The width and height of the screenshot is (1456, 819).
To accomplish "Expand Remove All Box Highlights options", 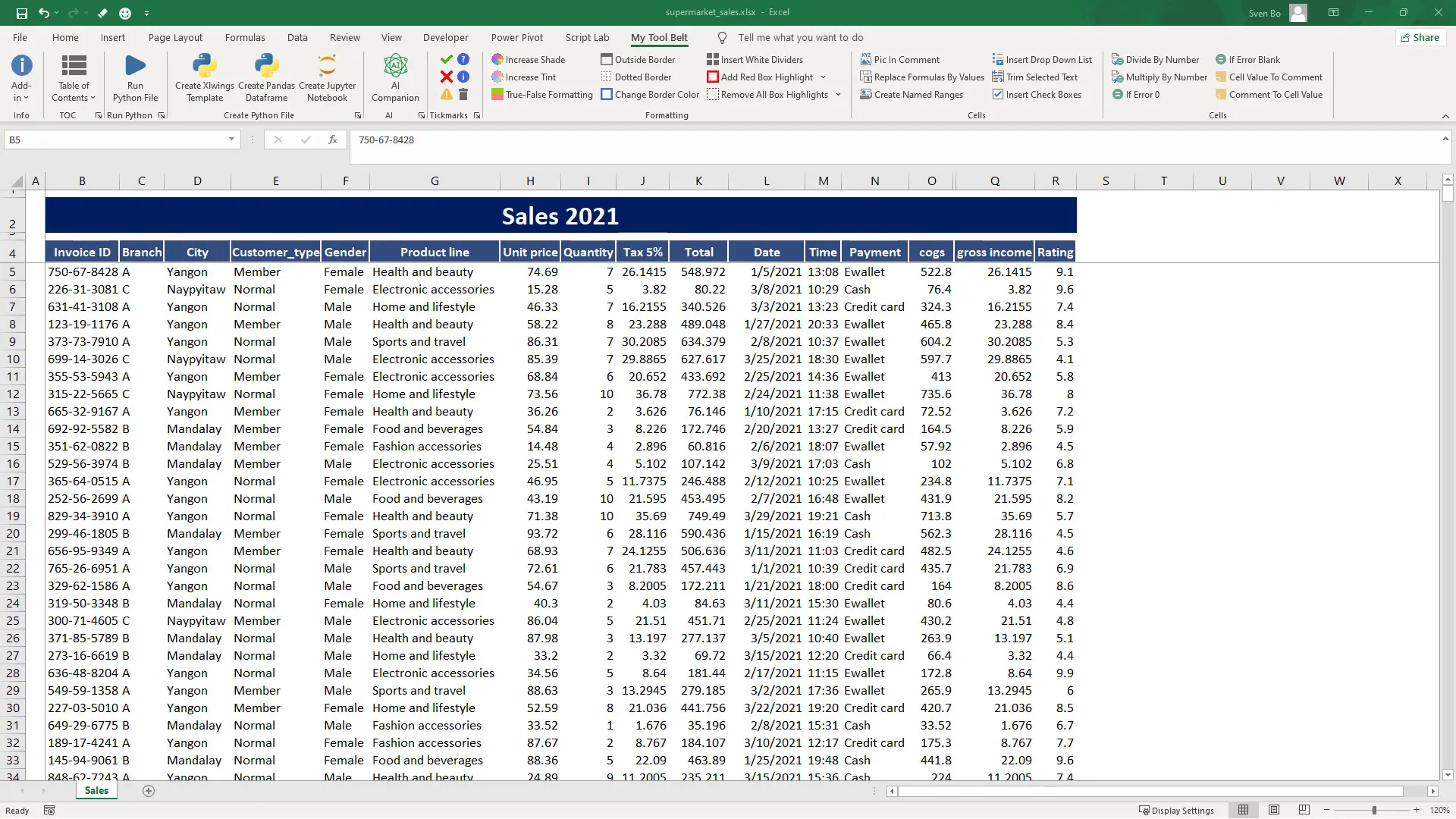I will coord(838,94).
